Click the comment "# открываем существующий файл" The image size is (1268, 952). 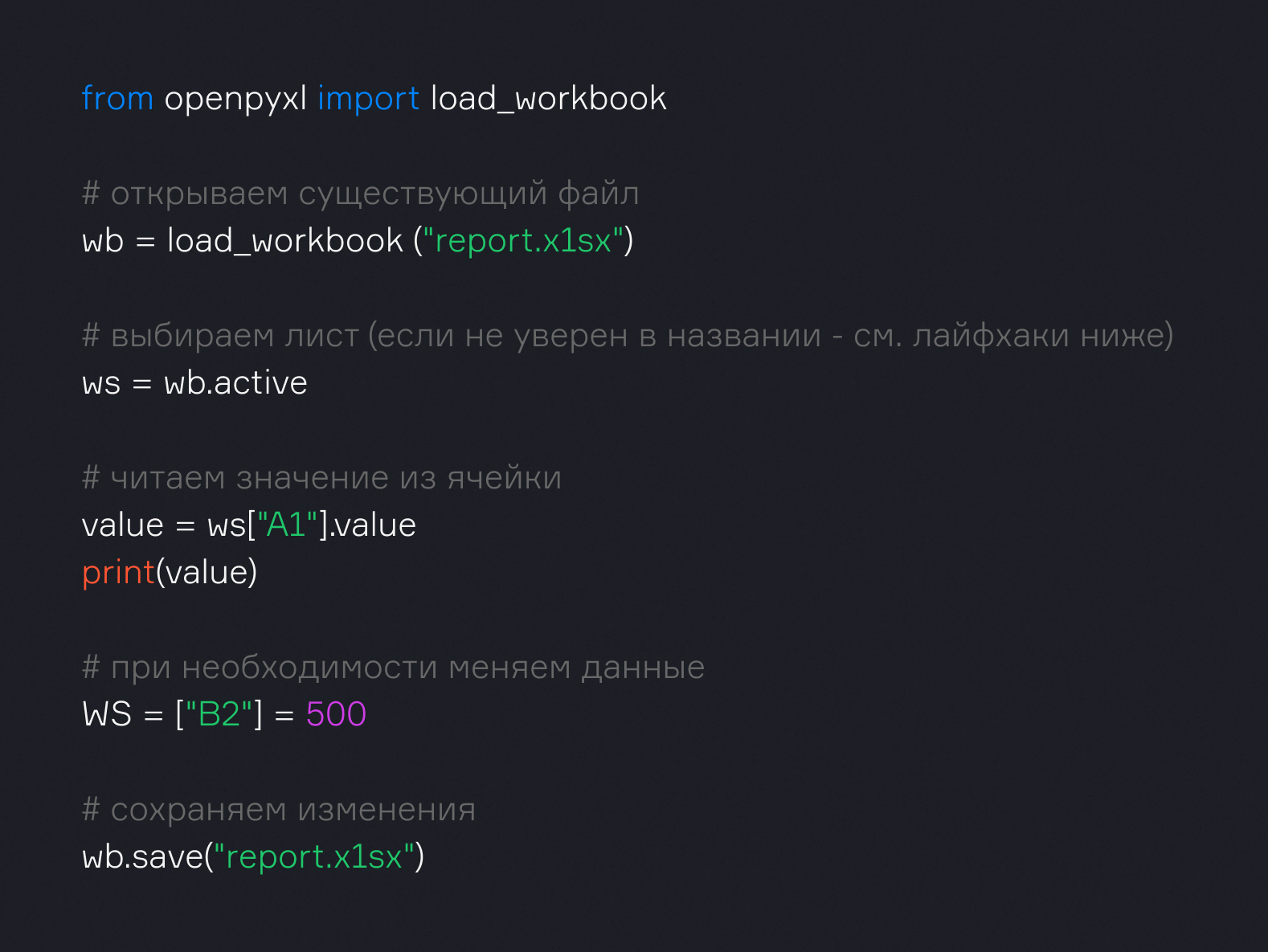click(x=360, y=194)
